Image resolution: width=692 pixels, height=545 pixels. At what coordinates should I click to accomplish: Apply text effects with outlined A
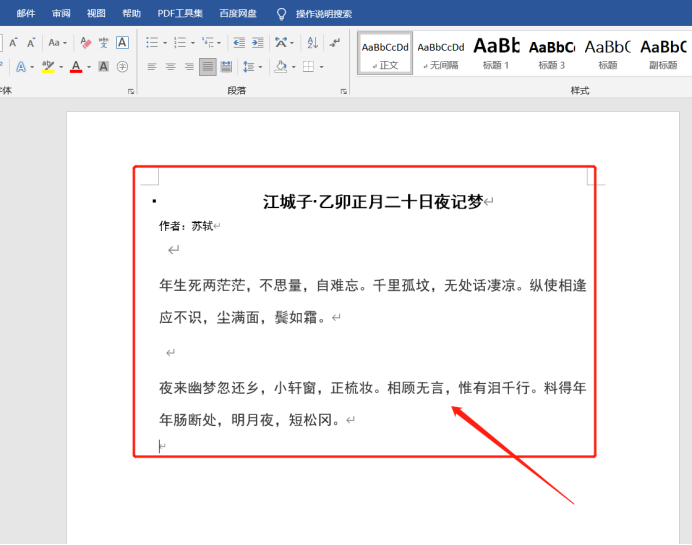click(20, 67)
